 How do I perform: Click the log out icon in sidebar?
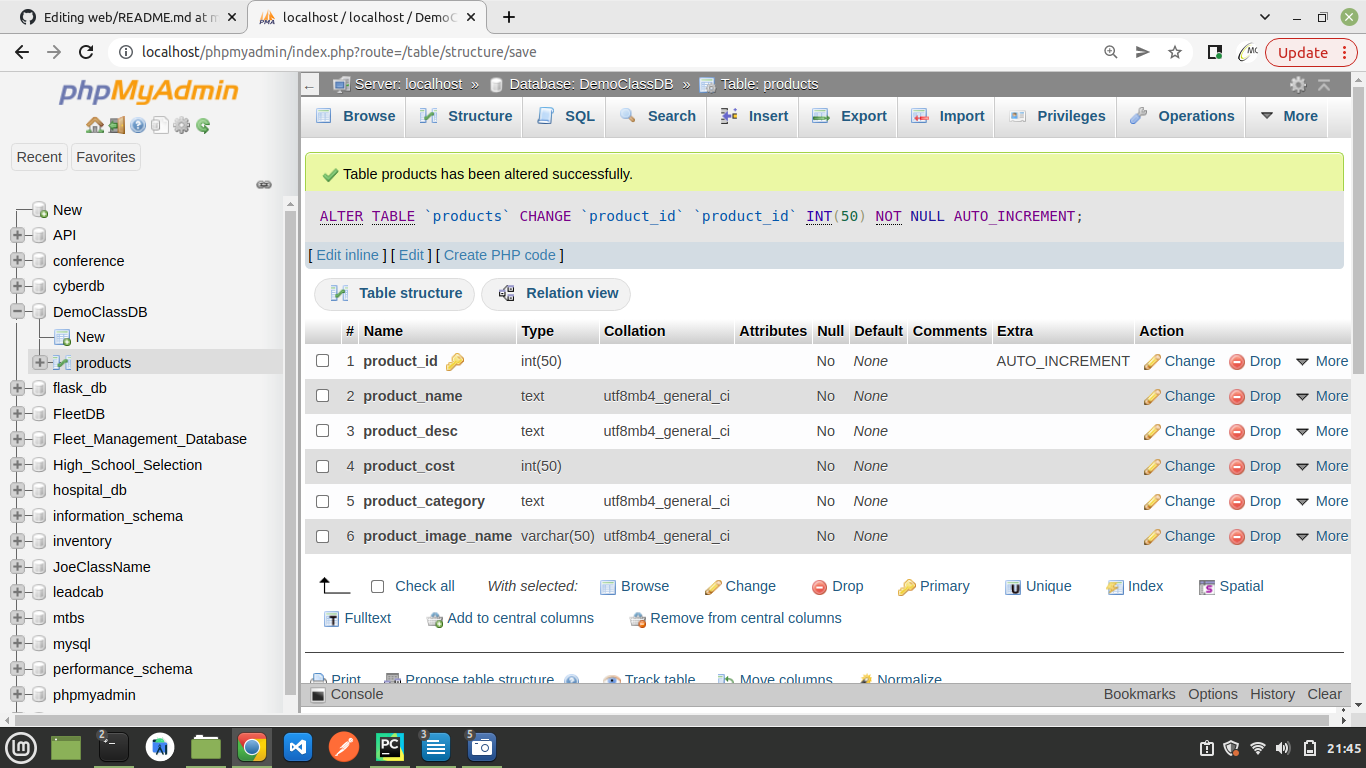(x=117, y=125)
